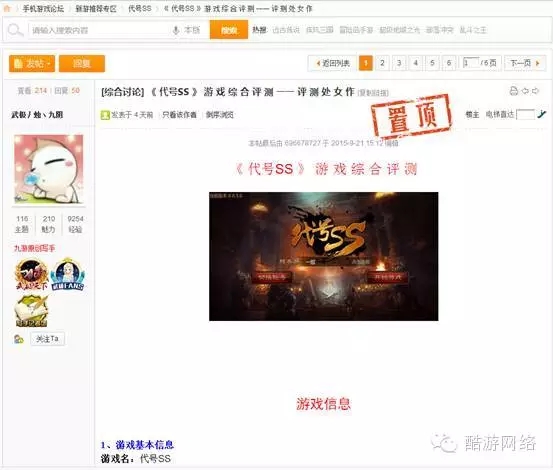Click the 回复 reply button
The width and height of the screenshot is (553, 470).
(82, 63)
